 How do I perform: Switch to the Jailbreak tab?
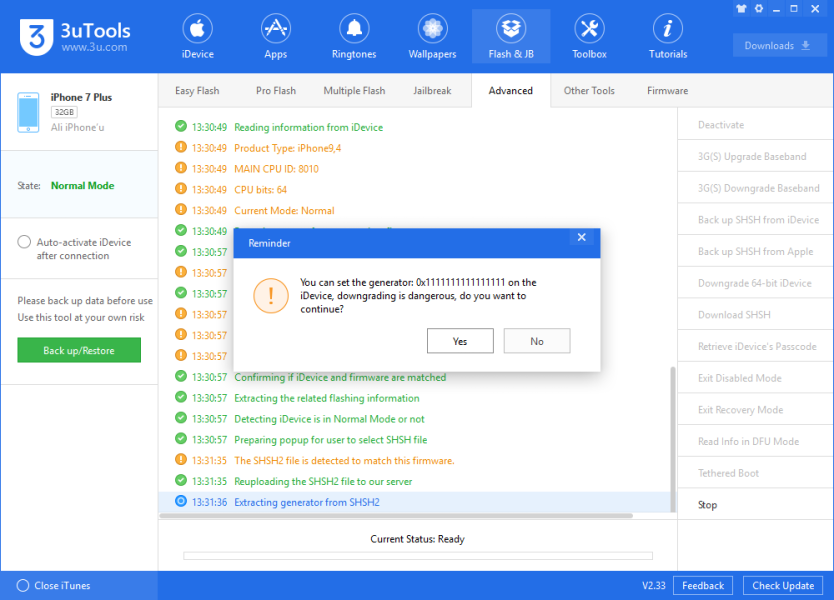(432, 91)
